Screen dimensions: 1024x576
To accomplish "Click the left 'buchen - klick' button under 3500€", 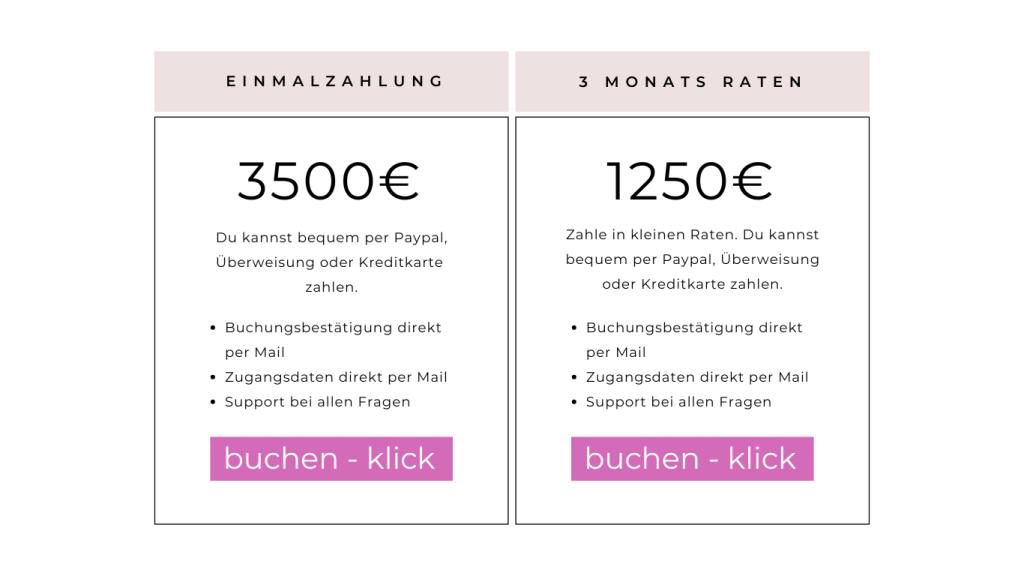I will (x=331, y=458).
